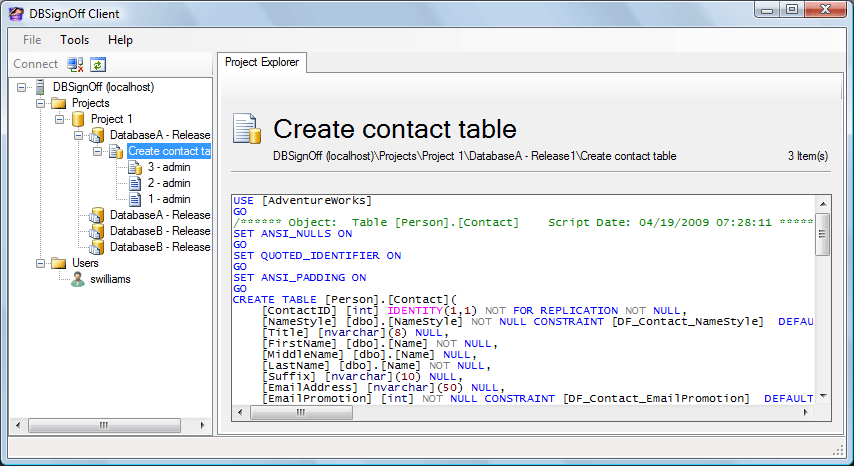Click the DBSignOff app icon in title bar
This screenshot has width=854, height=466.
tap(16, 14)
